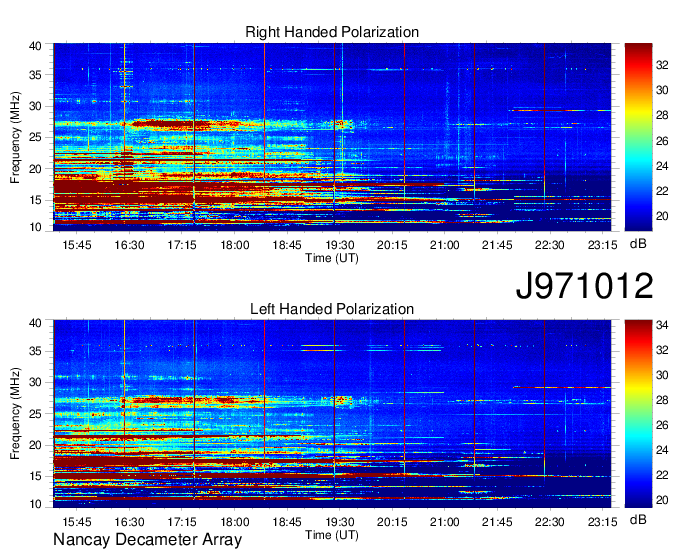The image size is (680, 552).
Task: Click the "34" tick on lower color bar
Action: click(x=662, y=325)
